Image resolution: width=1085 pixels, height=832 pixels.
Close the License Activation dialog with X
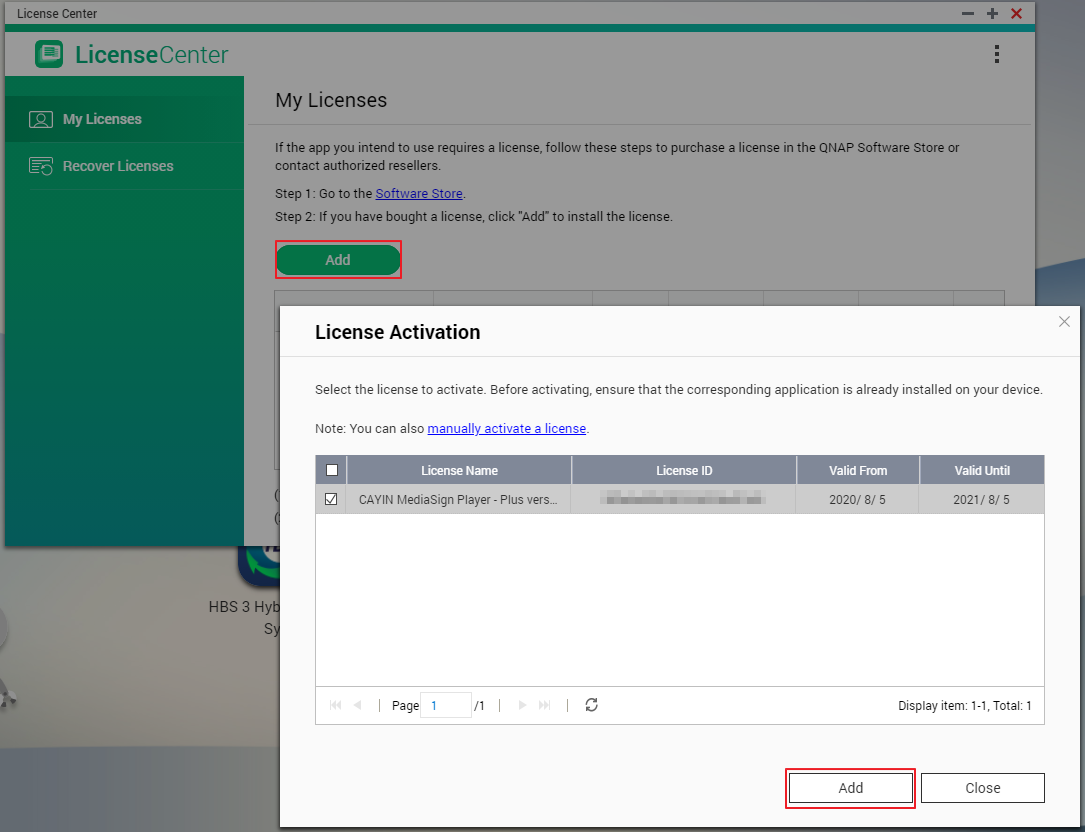[1064, 322]
